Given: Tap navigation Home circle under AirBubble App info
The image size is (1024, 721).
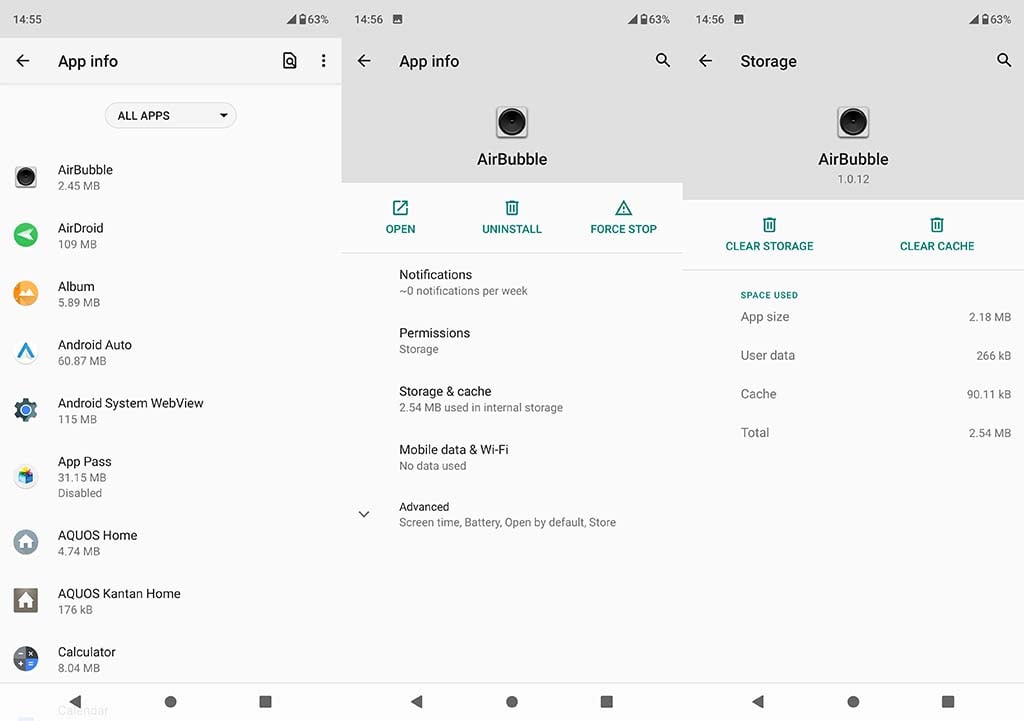Looking at the screenshot, I should [x=512, y=701].
